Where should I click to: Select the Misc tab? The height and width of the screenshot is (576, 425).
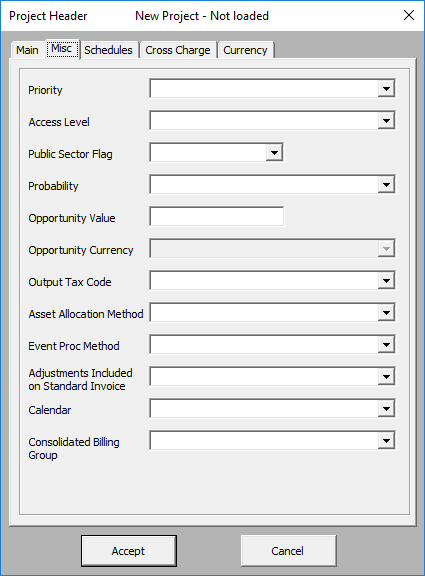(x=62, y=48)
